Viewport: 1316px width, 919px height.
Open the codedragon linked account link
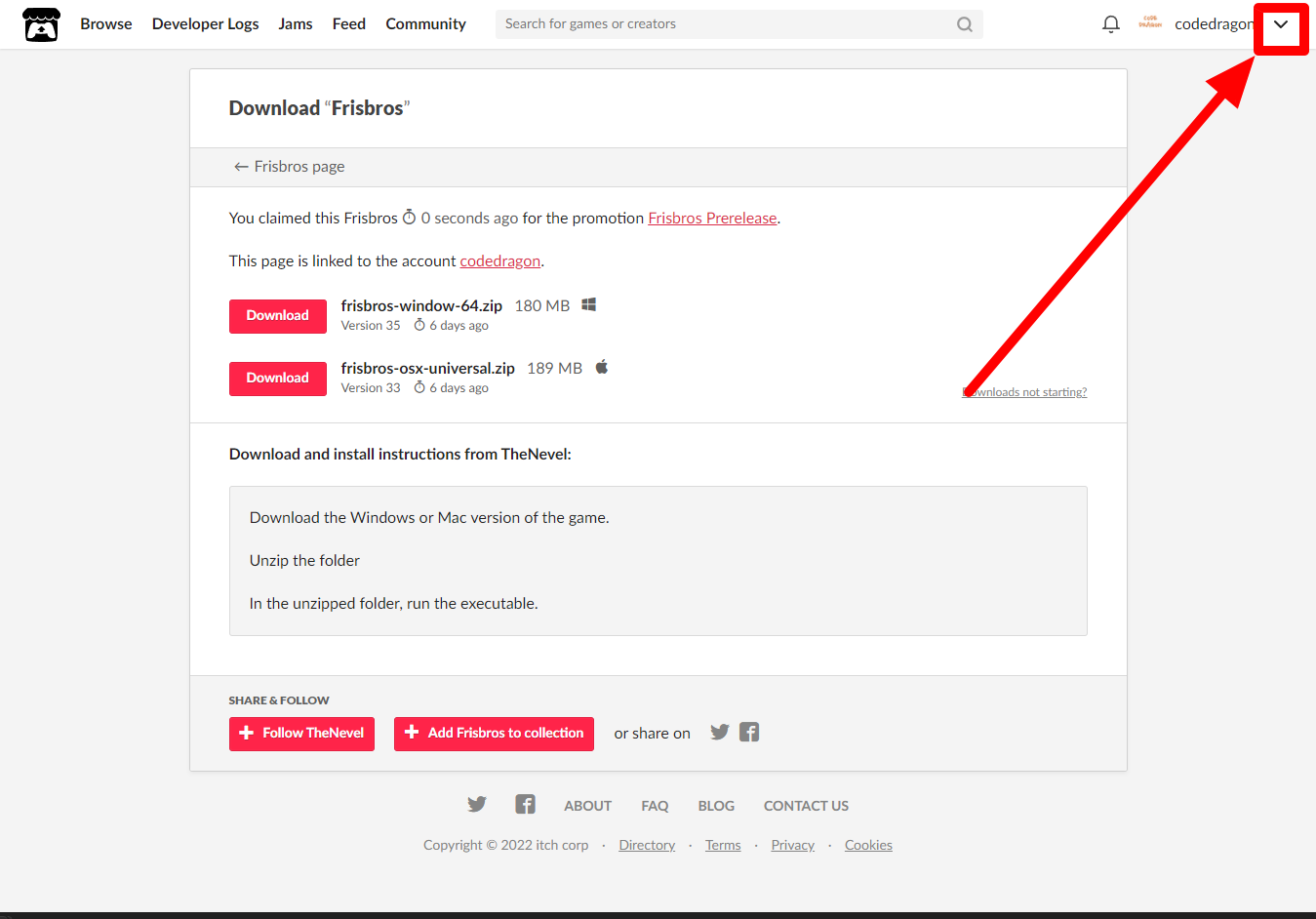pos(499,261)
